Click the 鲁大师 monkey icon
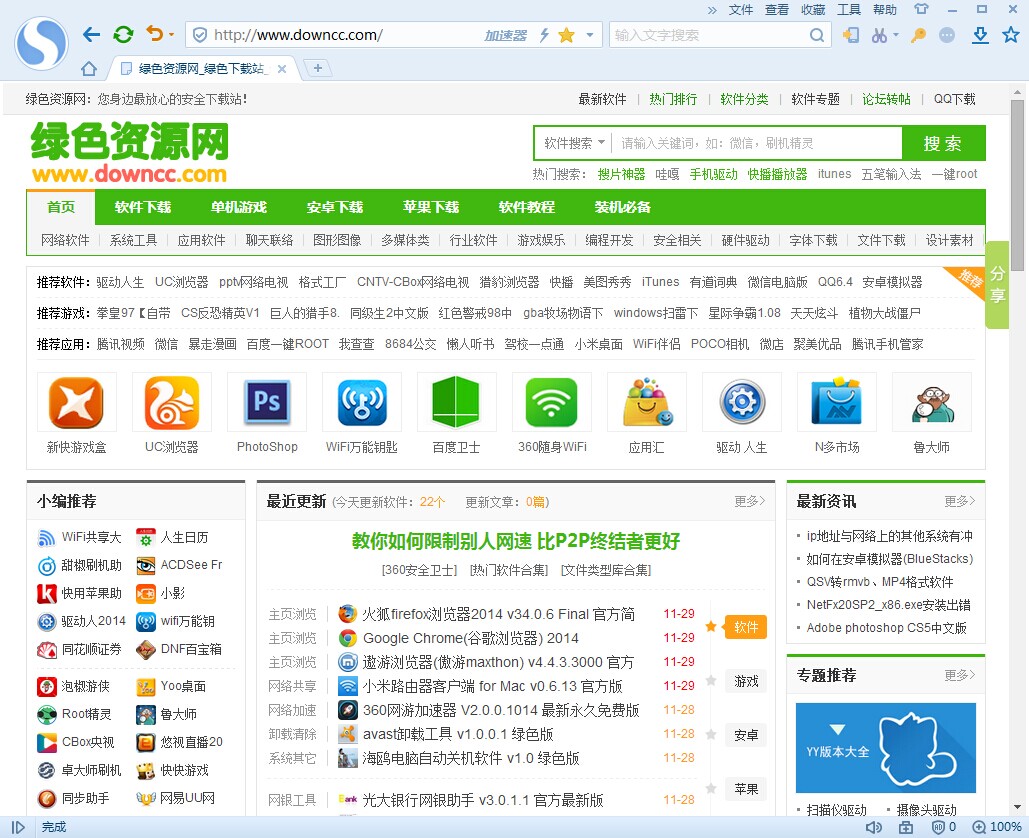Image resolution: width=1029 pixels, height=838 pixels. pyautogui.click(x=931, y=401)
